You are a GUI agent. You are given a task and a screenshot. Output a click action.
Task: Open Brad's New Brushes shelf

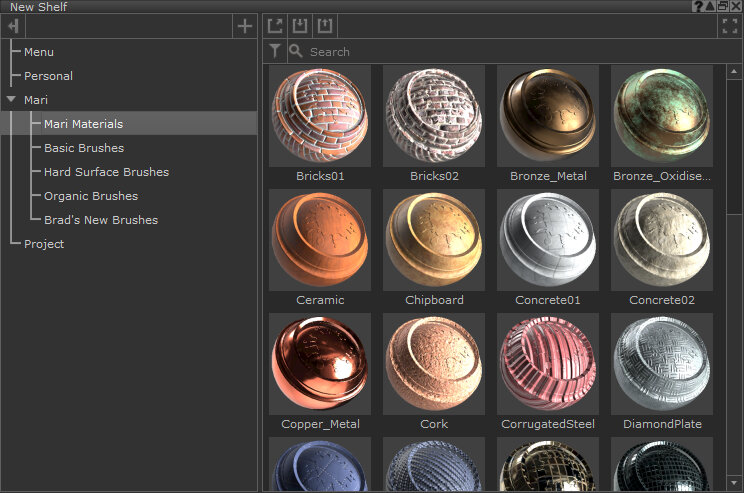(x=101, y=220)
